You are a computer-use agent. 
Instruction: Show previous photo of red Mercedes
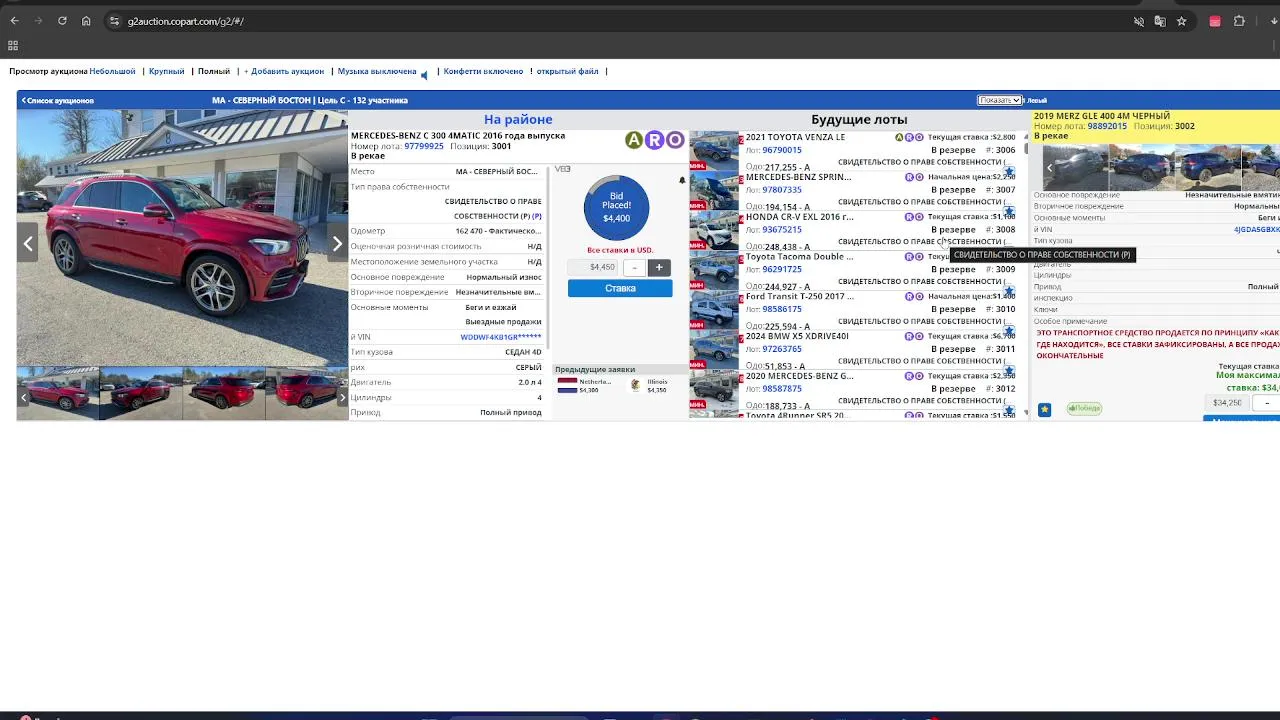(x=28, y=243)
